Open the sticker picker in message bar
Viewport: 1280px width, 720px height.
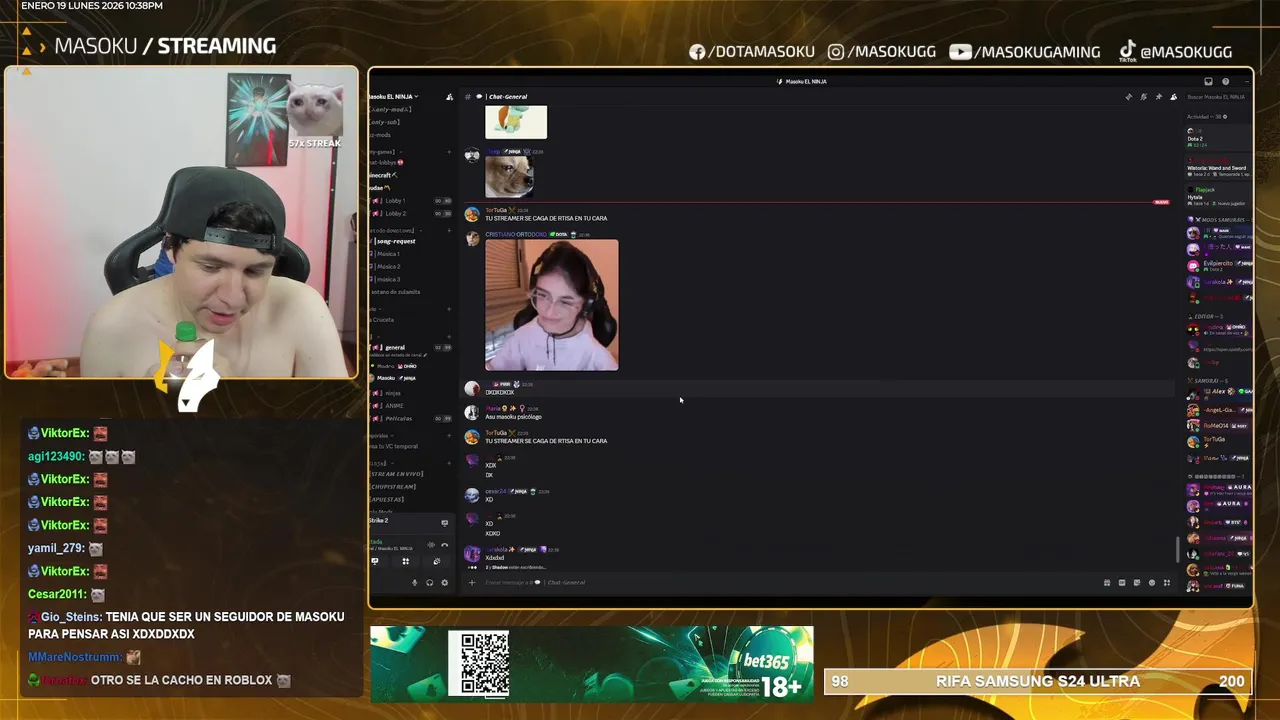1136,582
